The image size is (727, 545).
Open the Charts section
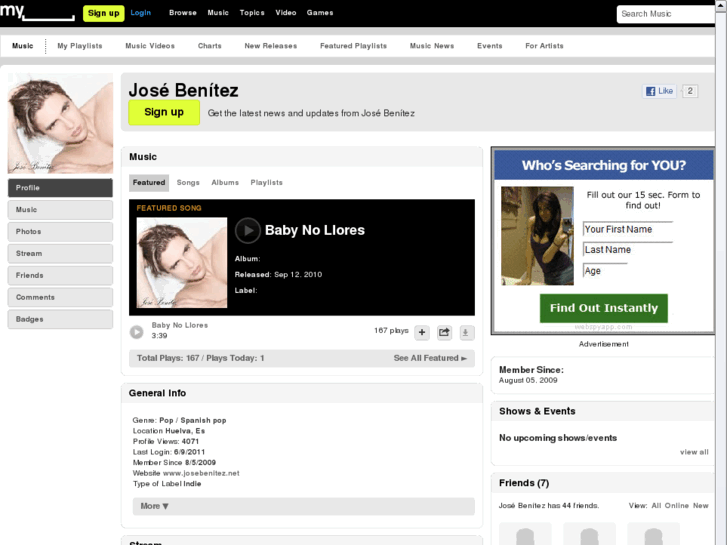(x=210, y=46)
